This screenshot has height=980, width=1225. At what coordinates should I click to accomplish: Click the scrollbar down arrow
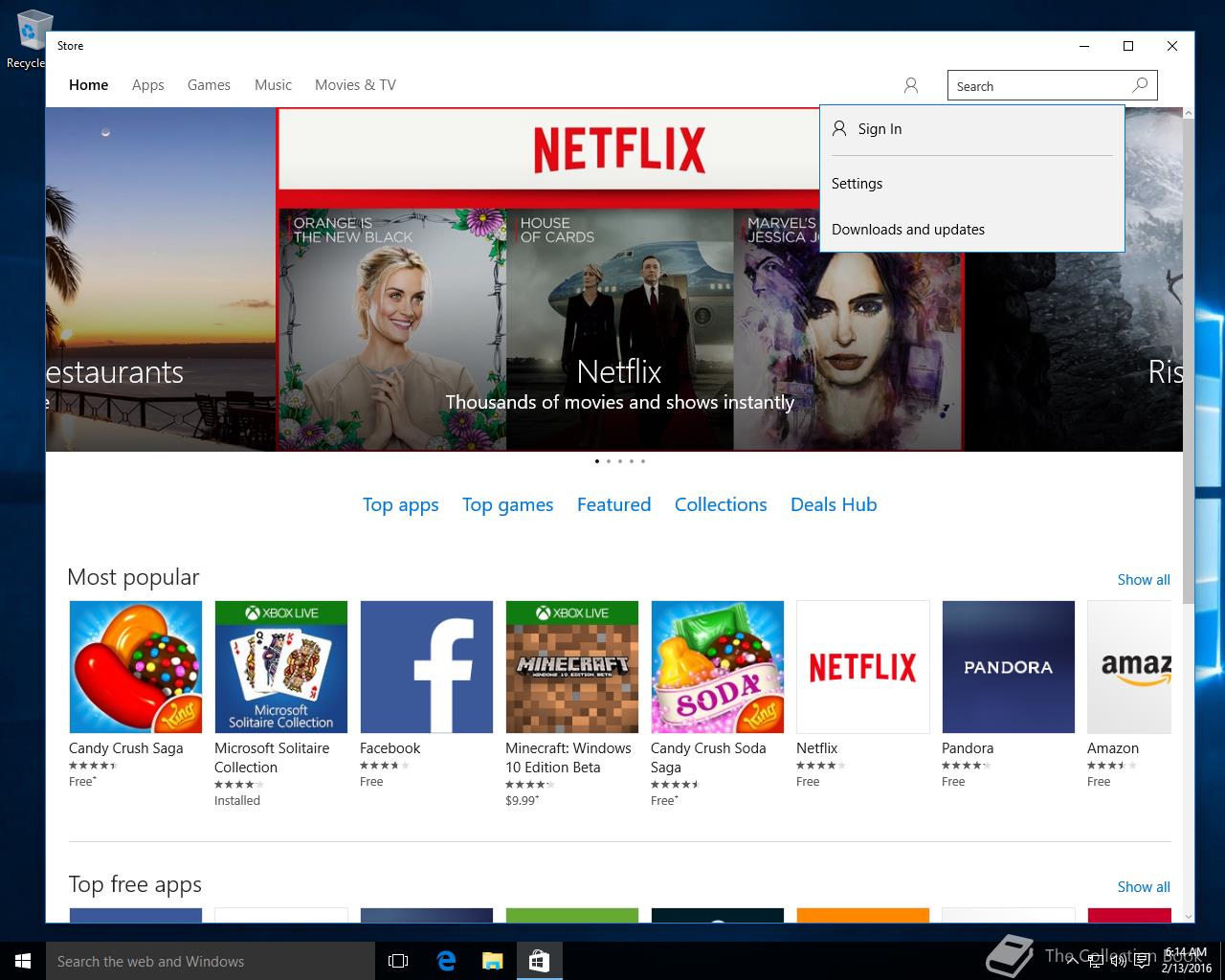(1189, 916)
